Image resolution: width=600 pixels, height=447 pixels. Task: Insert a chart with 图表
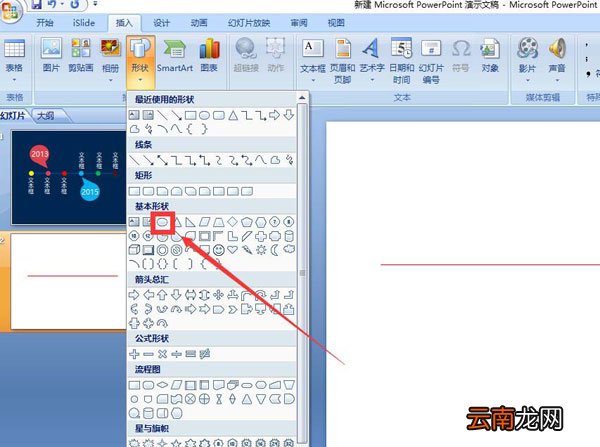point(209,55)
